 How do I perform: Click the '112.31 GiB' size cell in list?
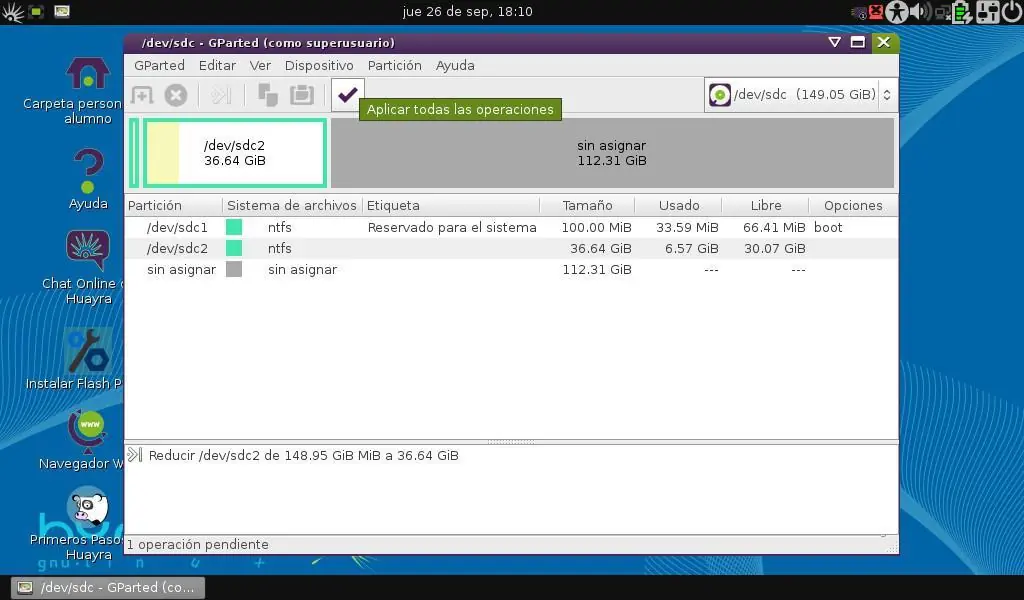coord(597,270)
